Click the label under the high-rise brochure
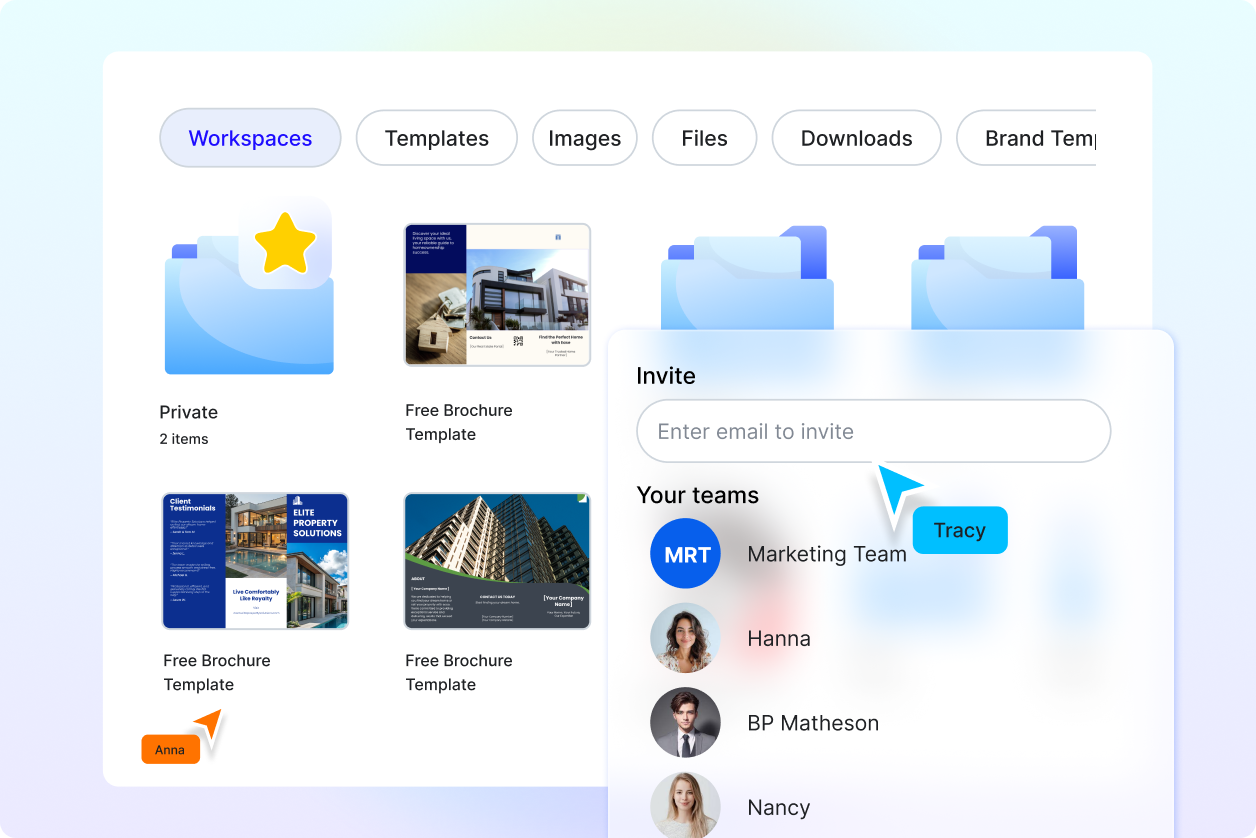The height and width of the screenshot is (838, 1256). (459, 672)
